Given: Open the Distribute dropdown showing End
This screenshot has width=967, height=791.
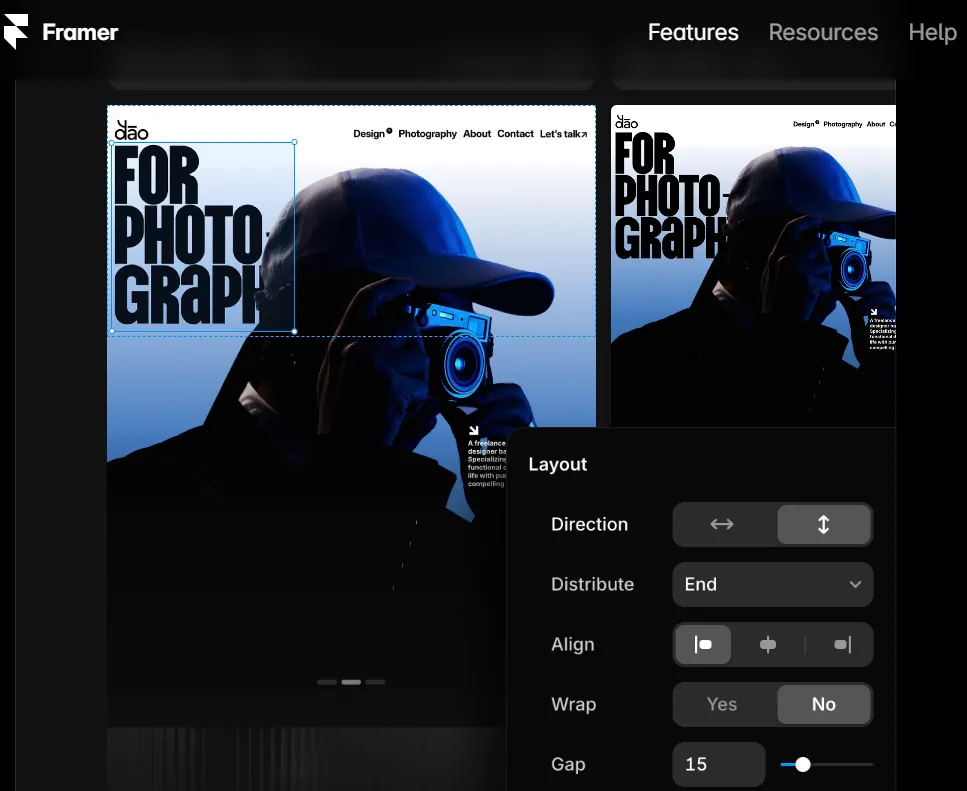Looking at the screenshot, I should 772,584.
